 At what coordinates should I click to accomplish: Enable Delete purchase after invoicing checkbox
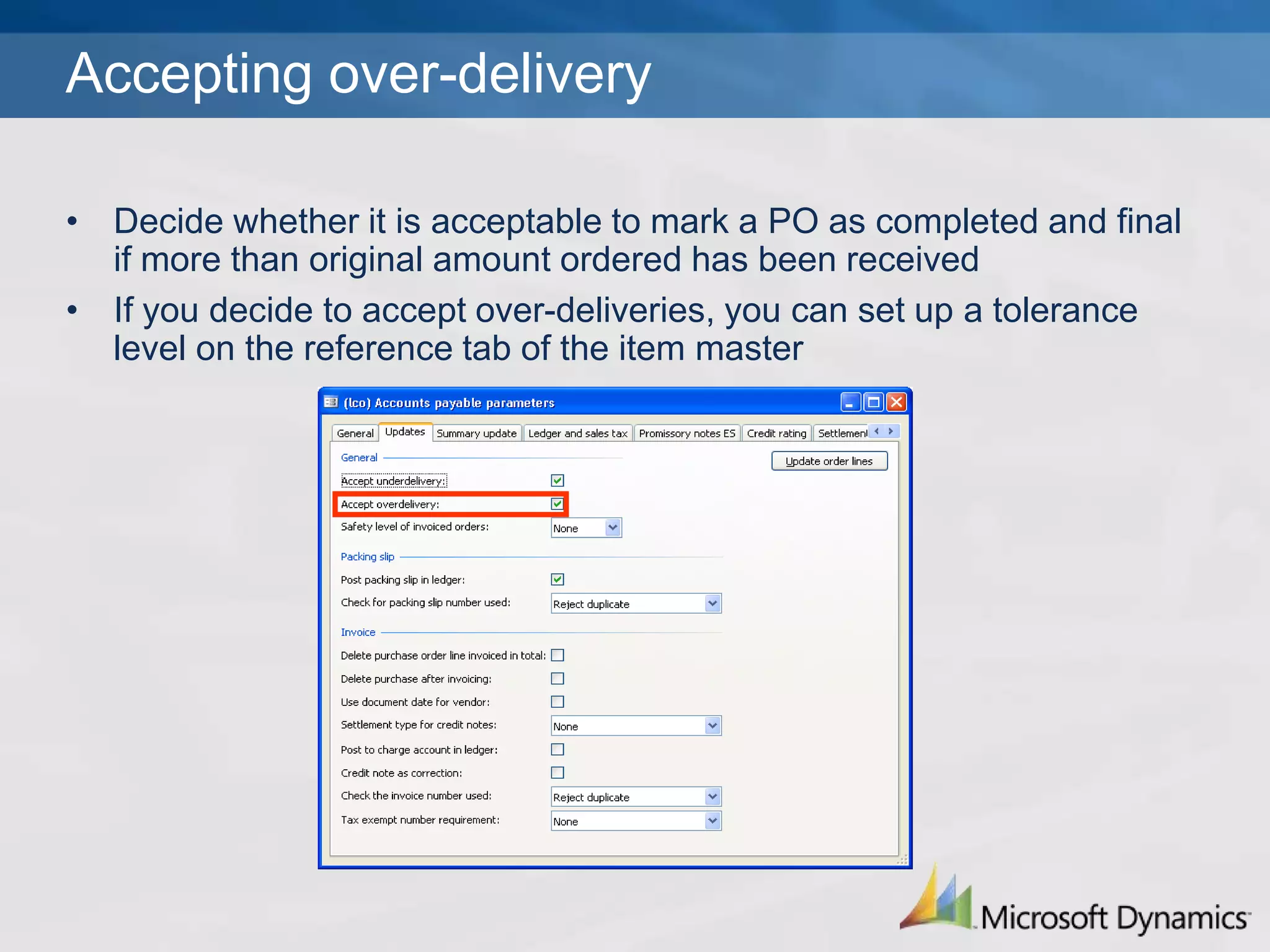point(557,679)
